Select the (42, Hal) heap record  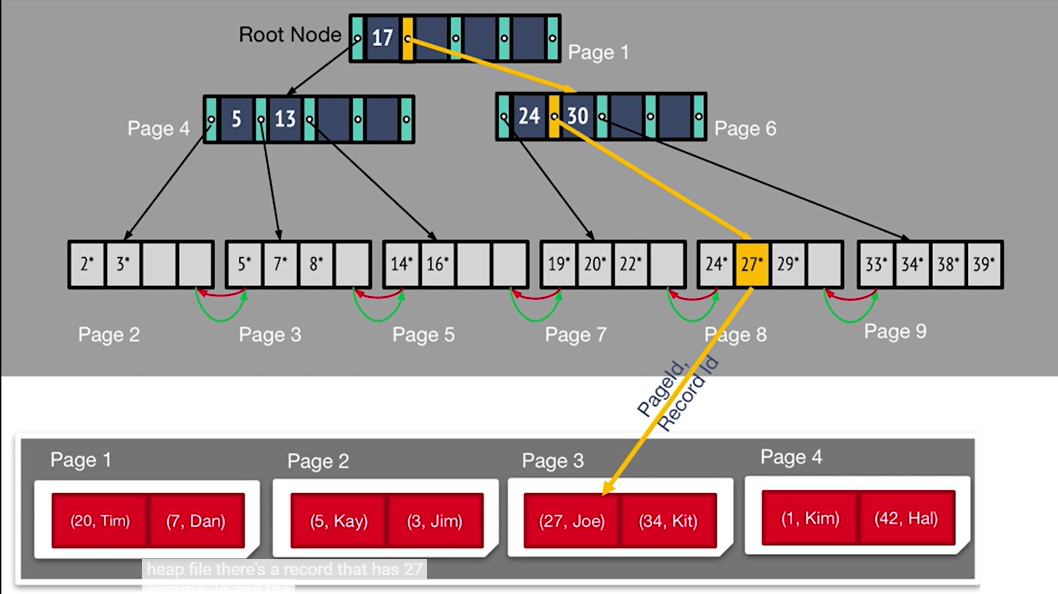click(908, 518)
